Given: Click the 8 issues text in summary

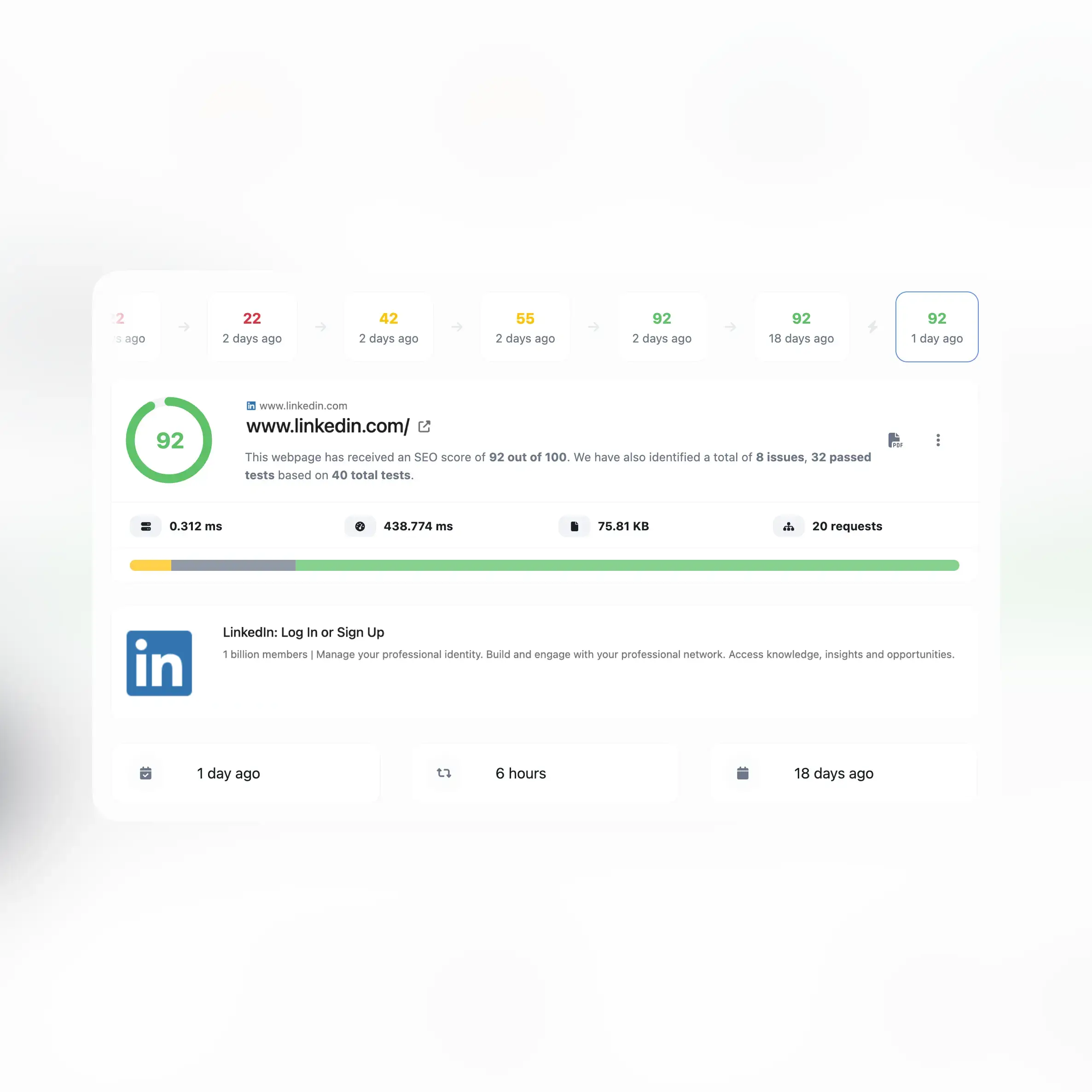Looking at the screenshot, I should [x=780, y=457].
